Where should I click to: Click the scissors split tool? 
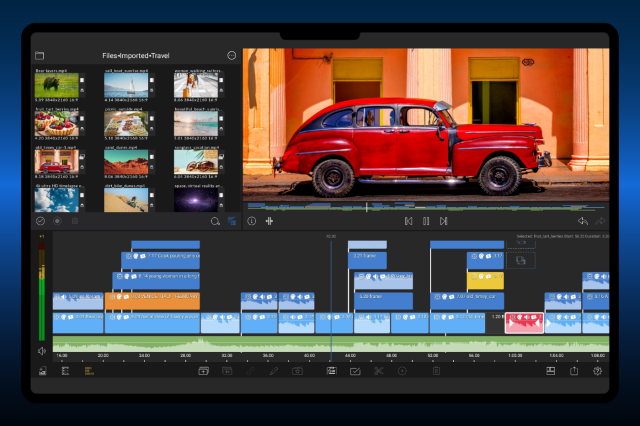(x=379, y=371)
